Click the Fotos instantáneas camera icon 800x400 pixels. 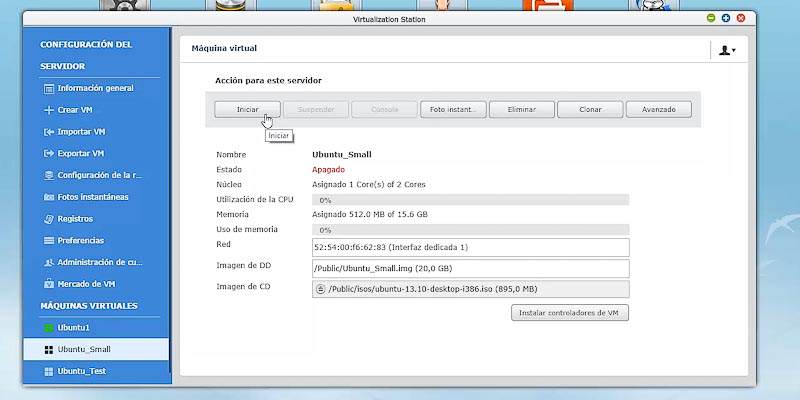49,197
